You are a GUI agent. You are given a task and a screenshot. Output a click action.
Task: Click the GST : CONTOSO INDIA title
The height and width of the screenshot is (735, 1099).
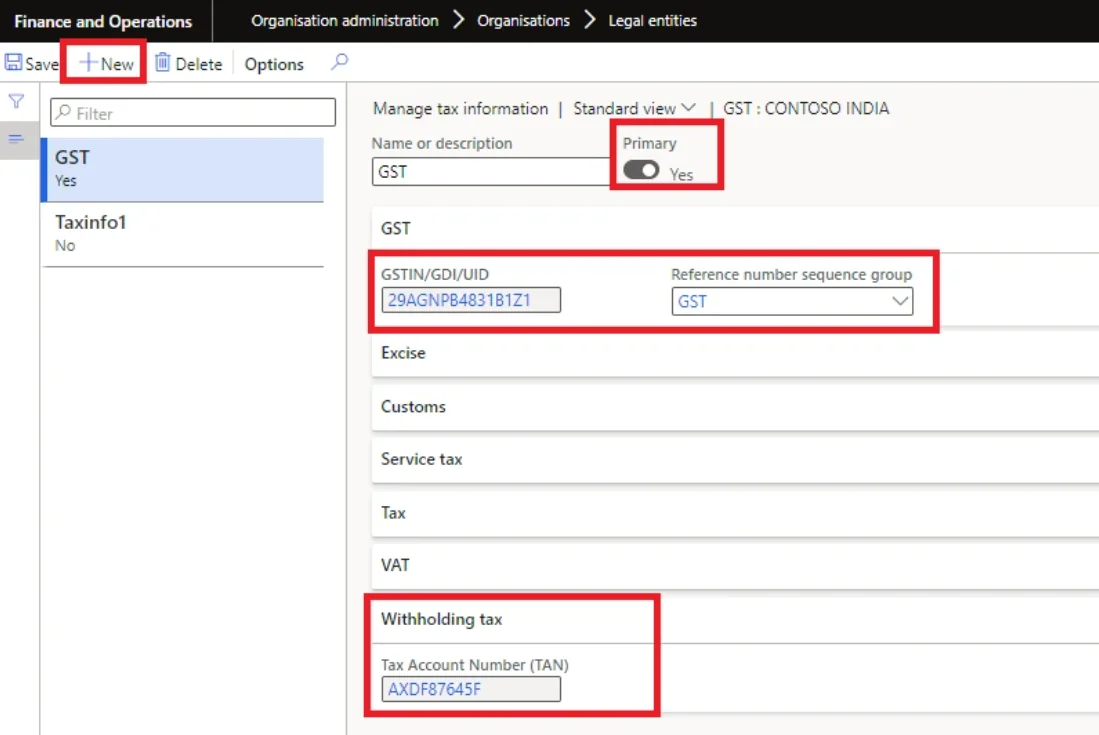click(x=806, y=109)
